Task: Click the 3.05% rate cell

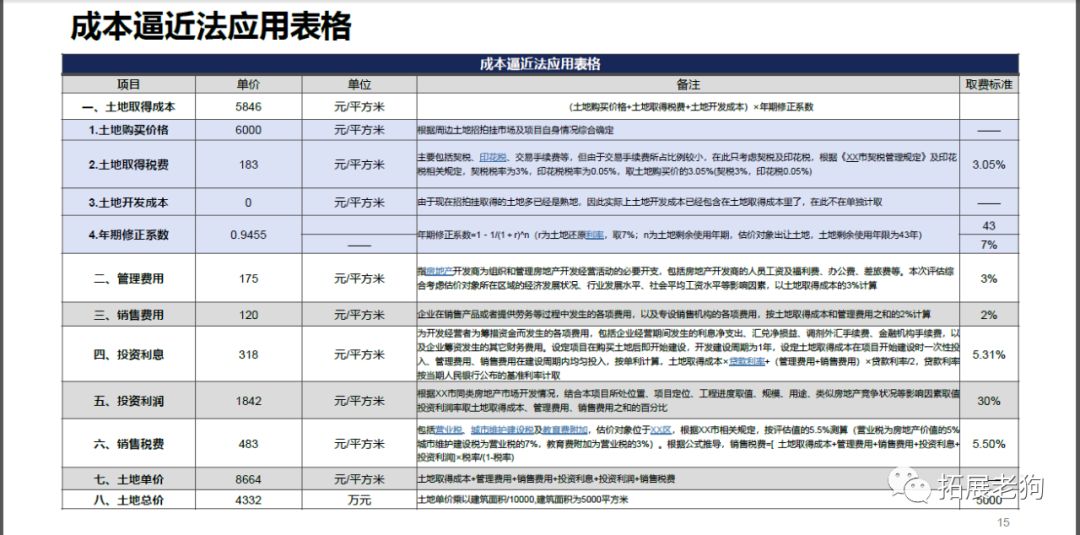Action: click(988, 165)
